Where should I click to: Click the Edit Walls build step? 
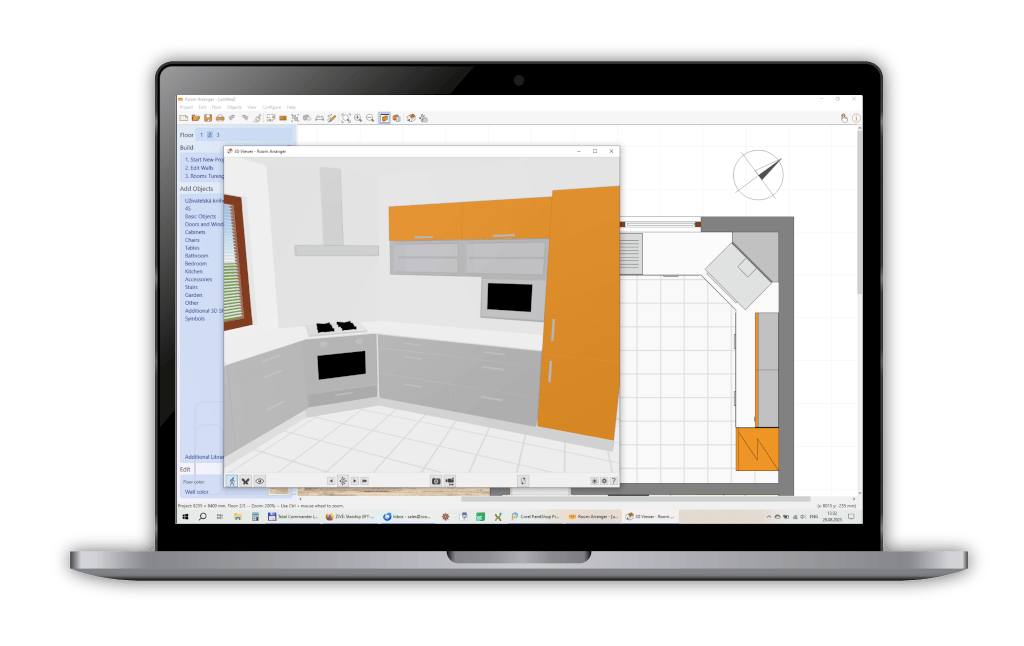(x=199, y=167)
